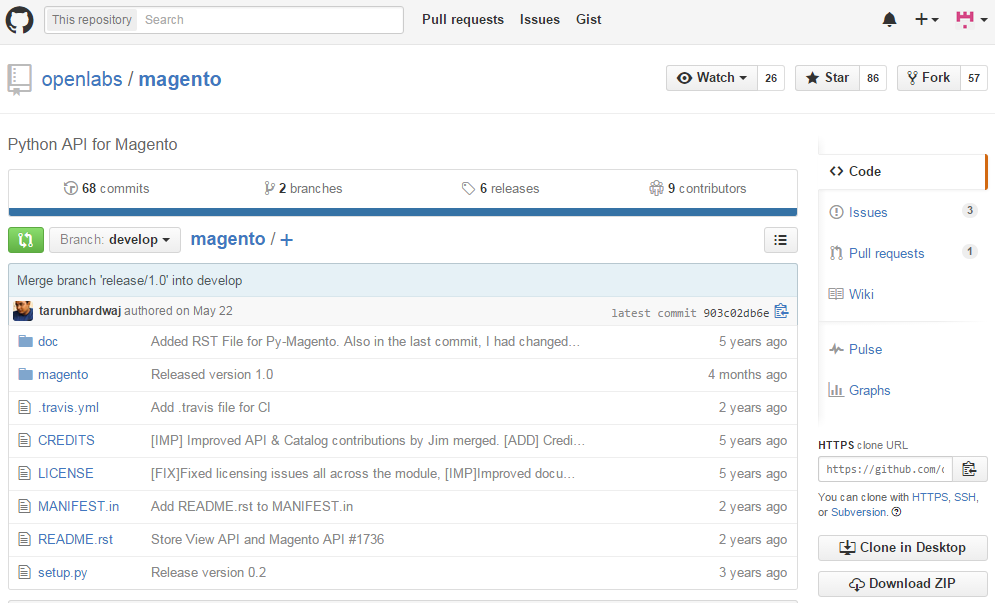Open the GitHub Octocat home logo
This screenshot has width=995, height=603.
tap(19, 20)
